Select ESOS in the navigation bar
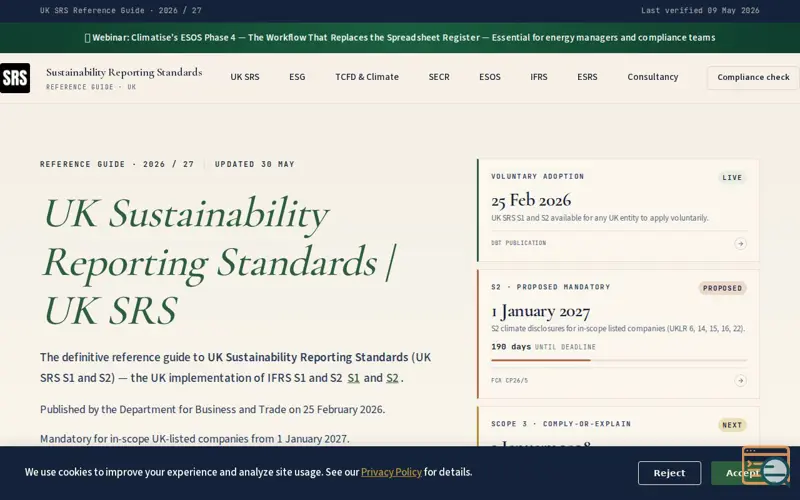This screenshot has height=500, width=800. pos(490,77)
